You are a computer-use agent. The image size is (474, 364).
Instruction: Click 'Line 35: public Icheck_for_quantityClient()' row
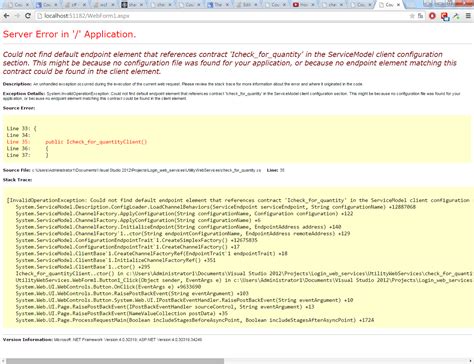click(x=77, y=142)
